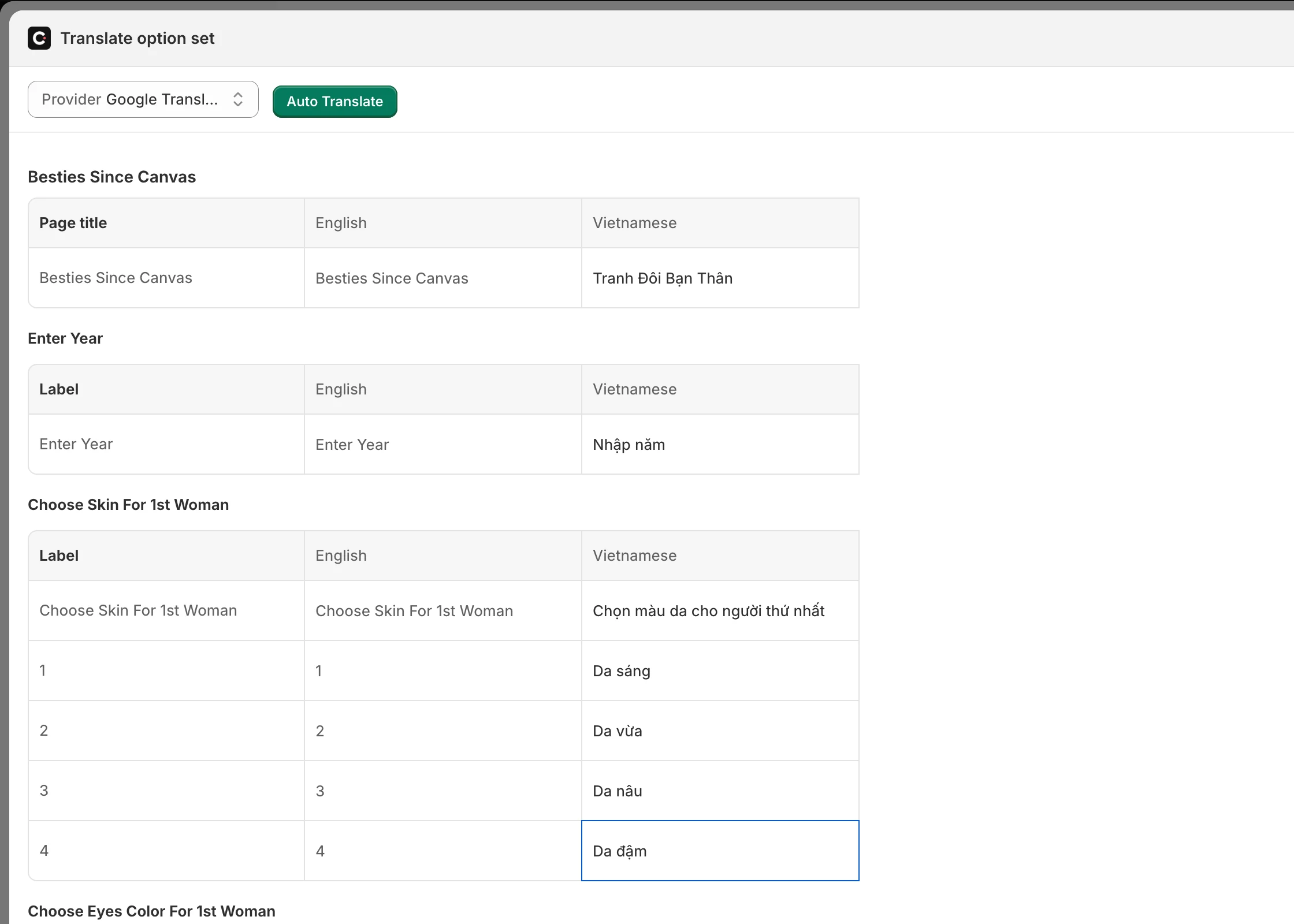Click the 'Da vừa' Vietnamese field
The height and width of the screenshot is (924, 1294).
coord(720,731)
